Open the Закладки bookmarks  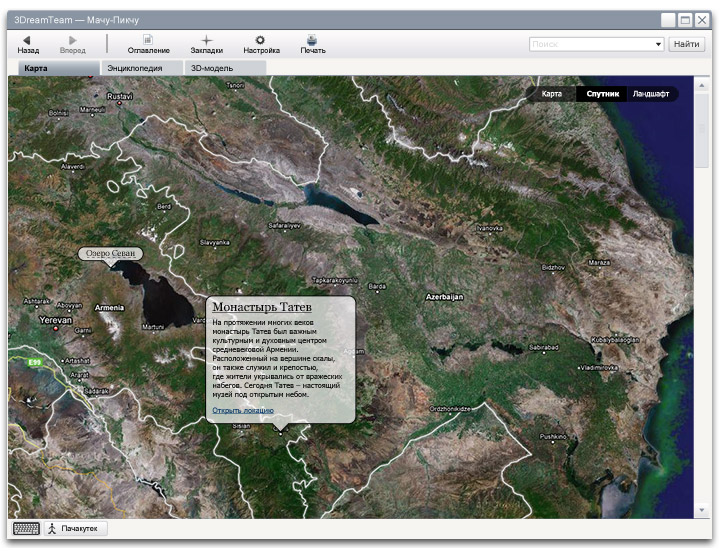207,40
